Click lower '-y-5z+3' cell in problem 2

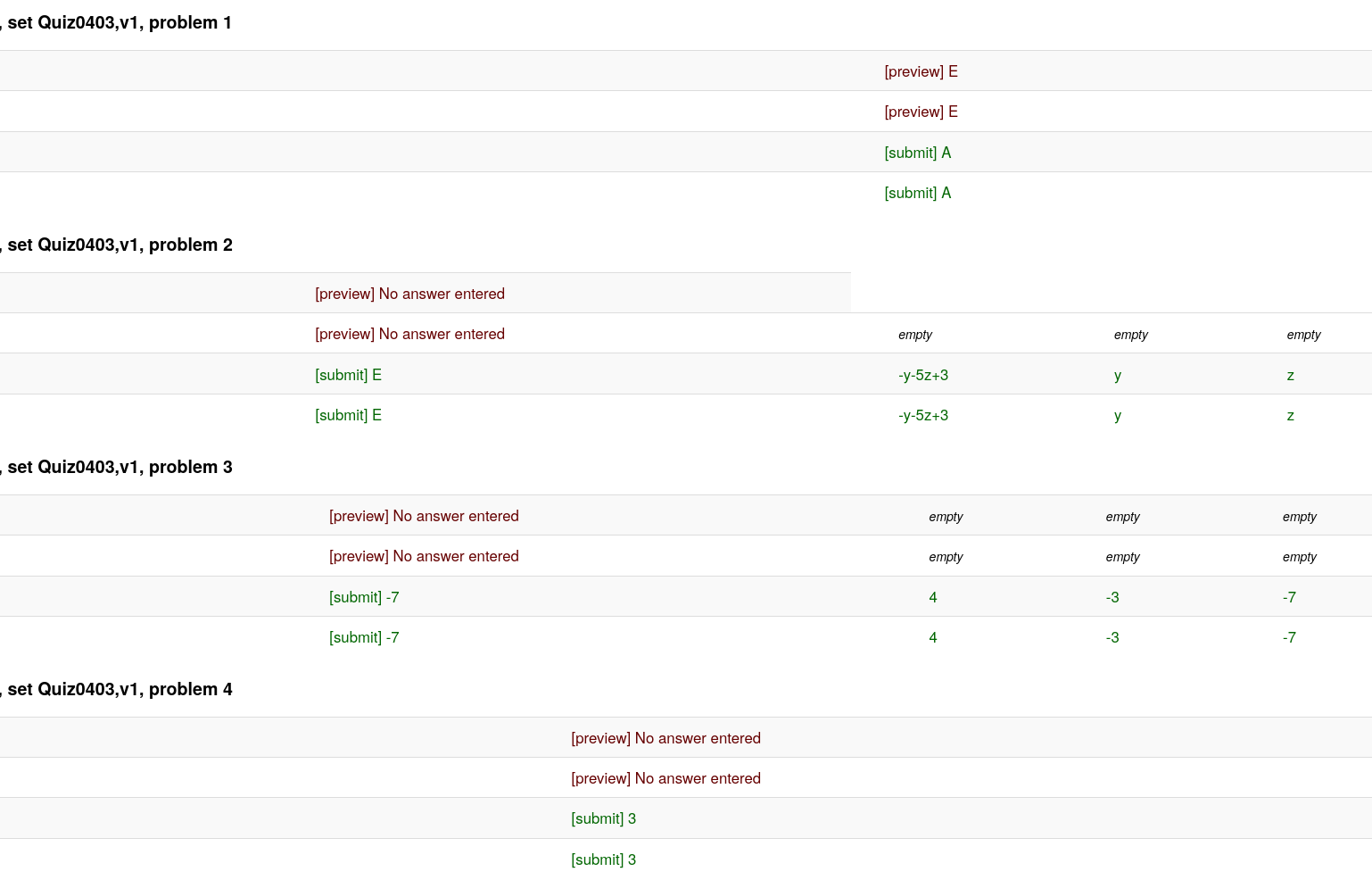(x=923, y=415)
